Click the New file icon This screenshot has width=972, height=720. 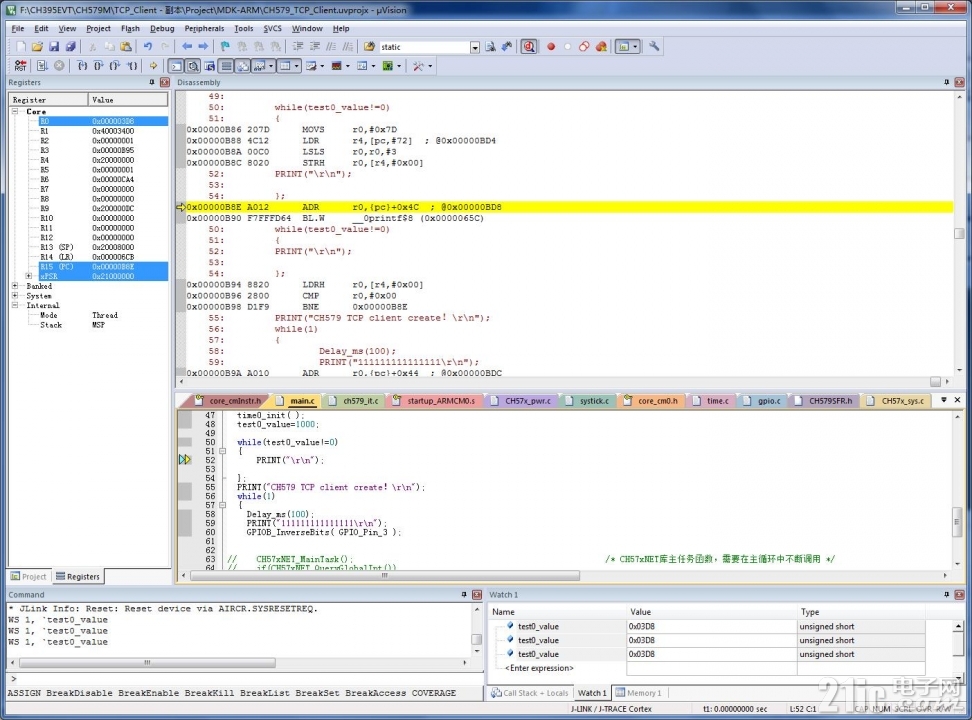tap(21, 47)
